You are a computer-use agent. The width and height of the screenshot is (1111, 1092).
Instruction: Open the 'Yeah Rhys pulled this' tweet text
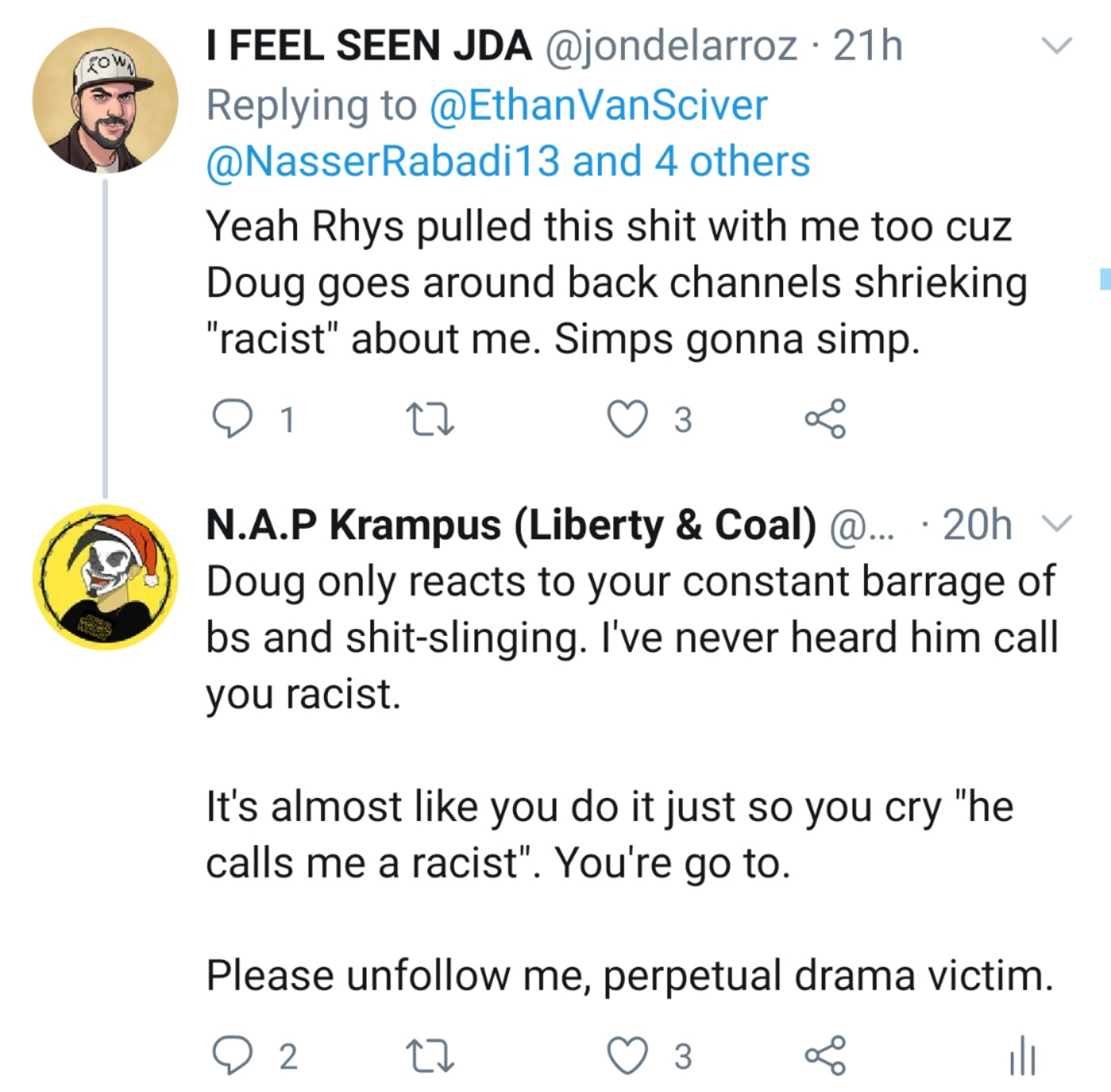click(616, 282)
